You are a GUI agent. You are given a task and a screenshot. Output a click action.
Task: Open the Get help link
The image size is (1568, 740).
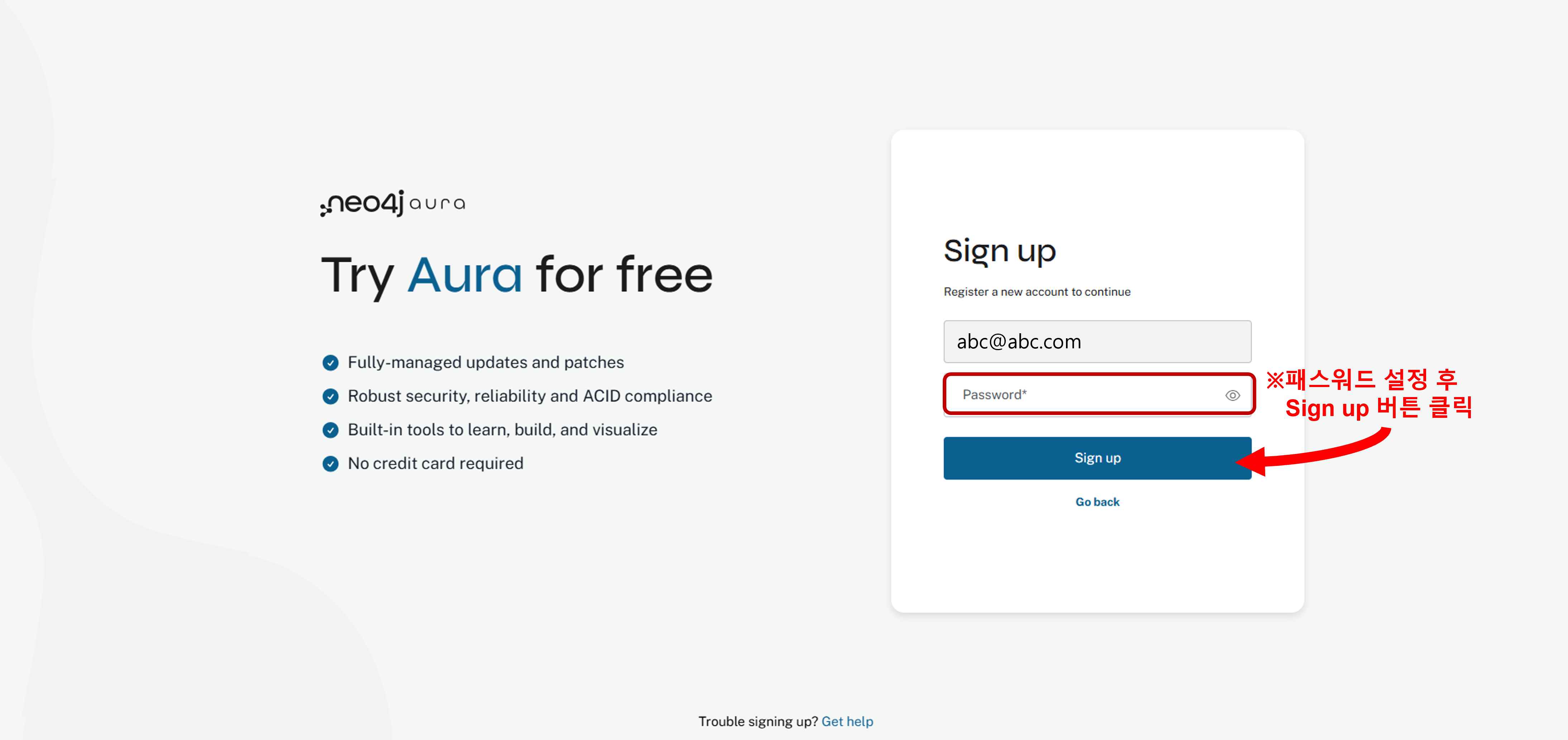(847, 721)
